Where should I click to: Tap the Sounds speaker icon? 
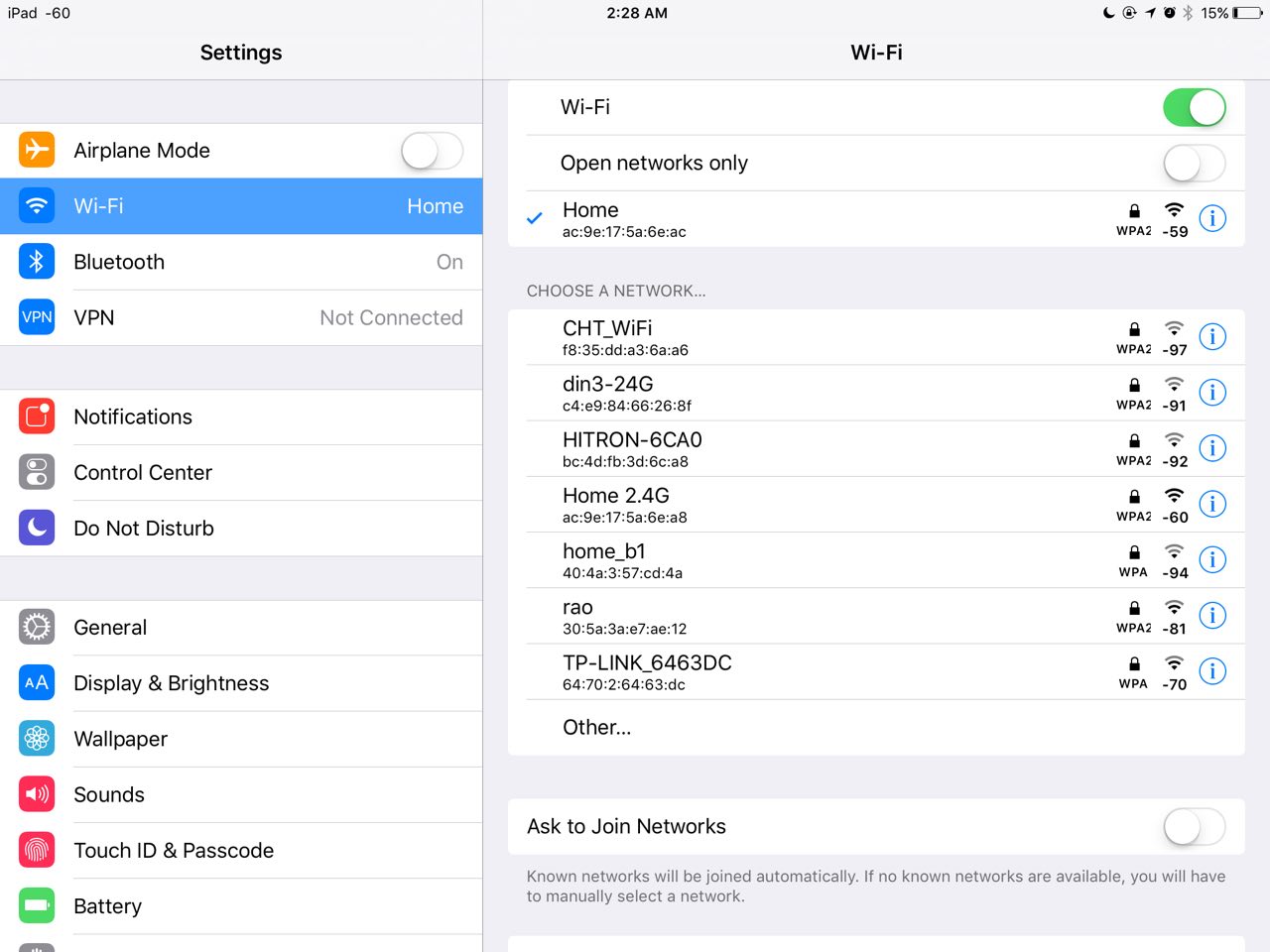tap(37, 793)
